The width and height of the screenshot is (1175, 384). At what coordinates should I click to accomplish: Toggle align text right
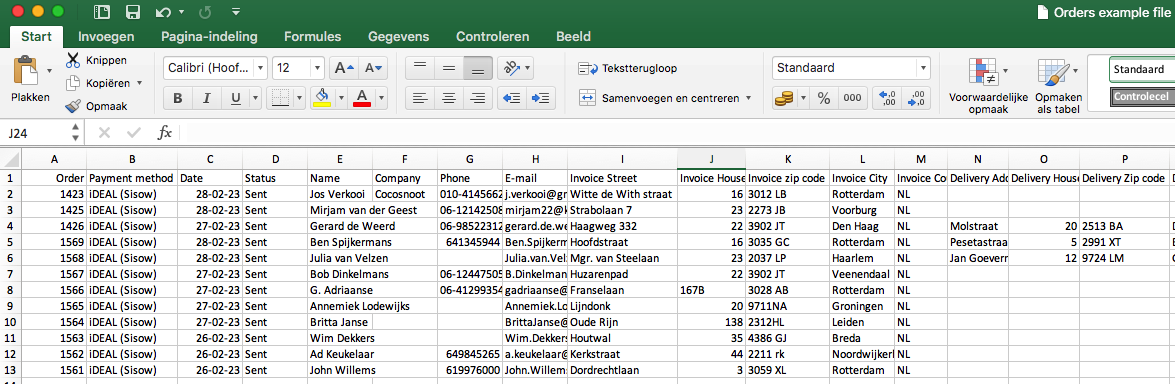click(477, 98)
